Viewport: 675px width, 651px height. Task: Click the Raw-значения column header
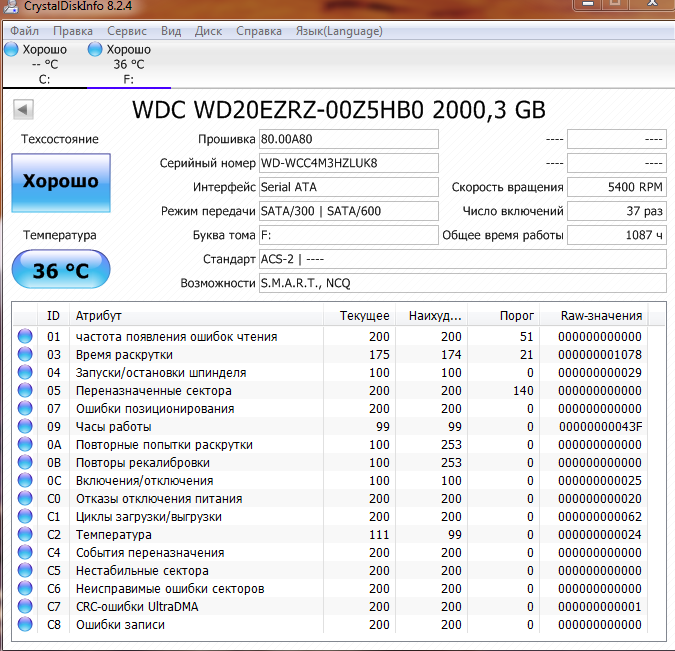(x=594, y=316)
